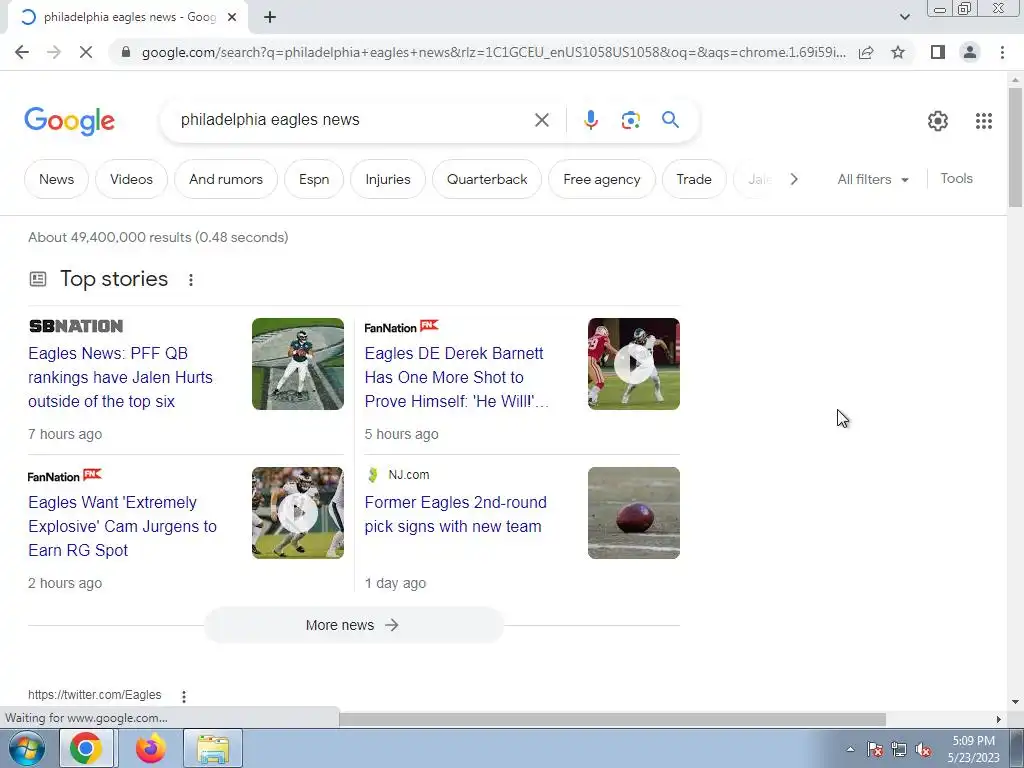Open three-dot menu beside twitter.com/Eagles

click(184, 696)
